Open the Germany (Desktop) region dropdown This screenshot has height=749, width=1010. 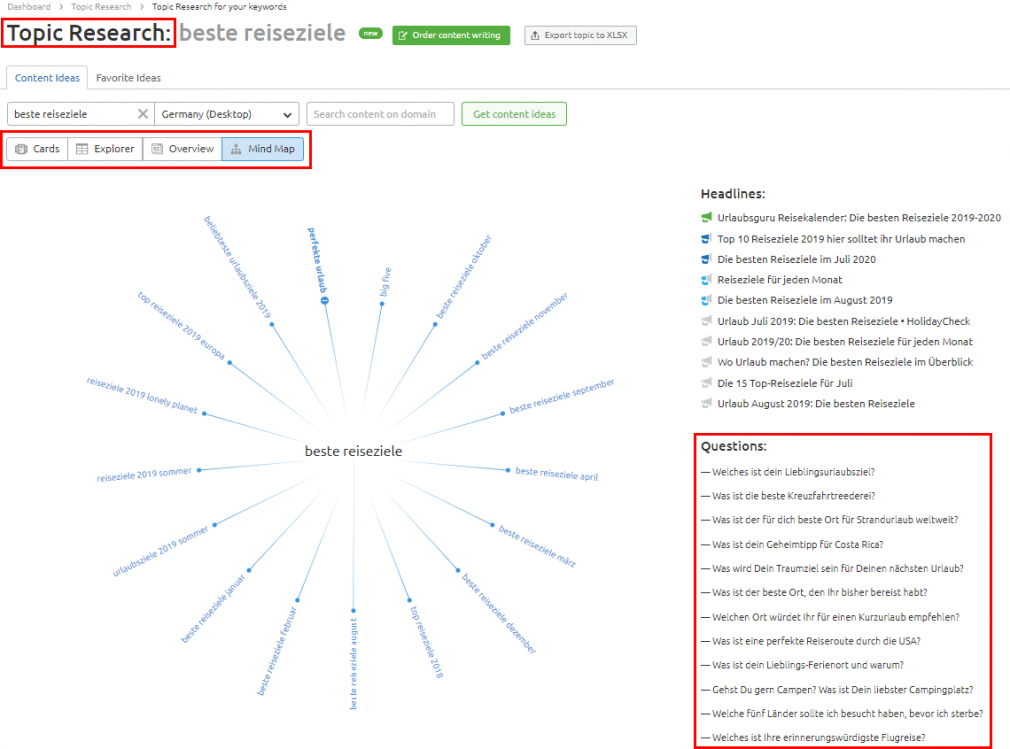click(227, 114)
